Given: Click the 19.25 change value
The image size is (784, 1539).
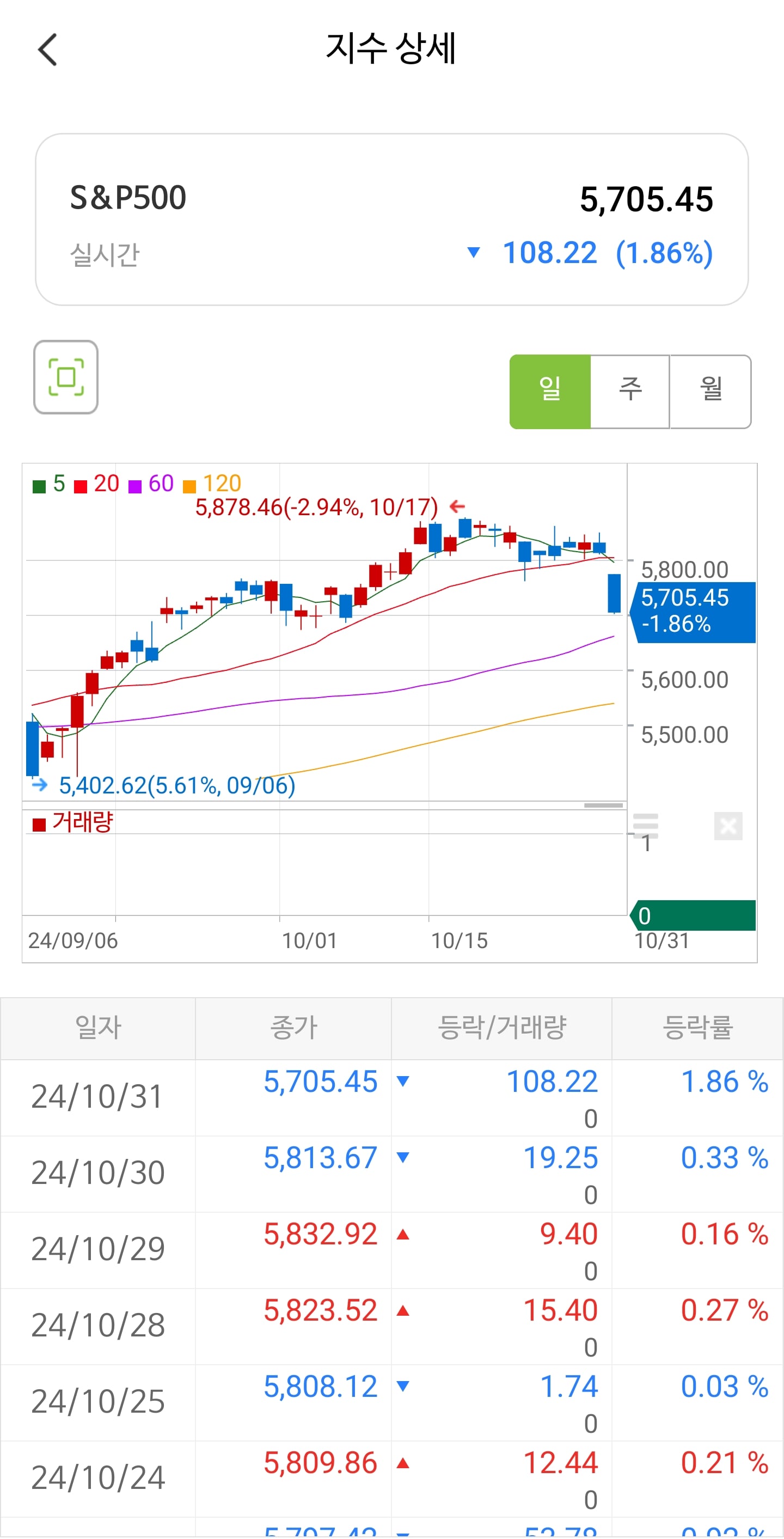Looking at the screenshot, I should pyautogui.click(x=561, y=1158).
